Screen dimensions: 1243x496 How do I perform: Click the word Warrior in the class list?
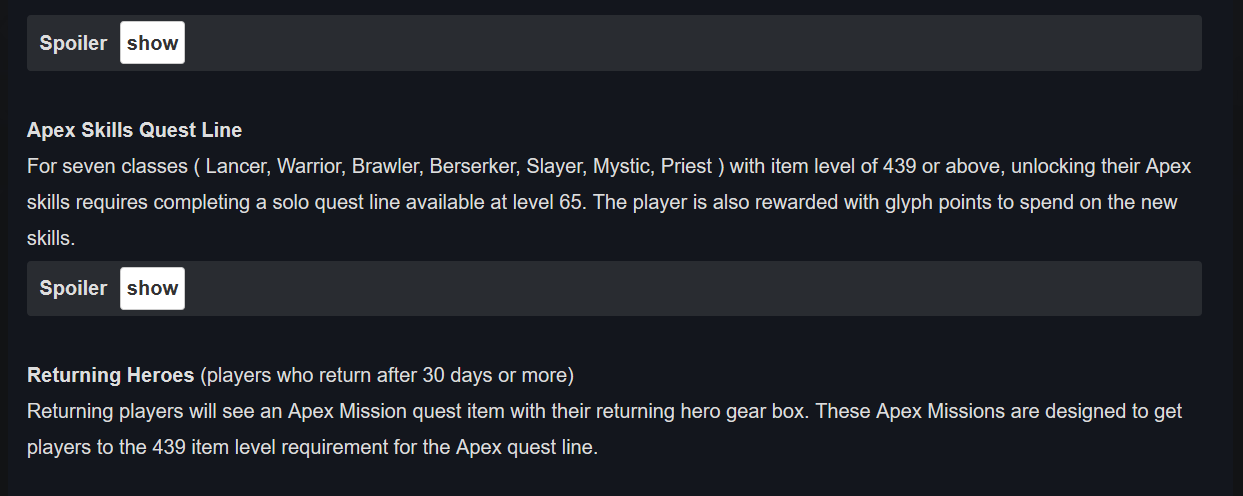click(x=310, y=166)
